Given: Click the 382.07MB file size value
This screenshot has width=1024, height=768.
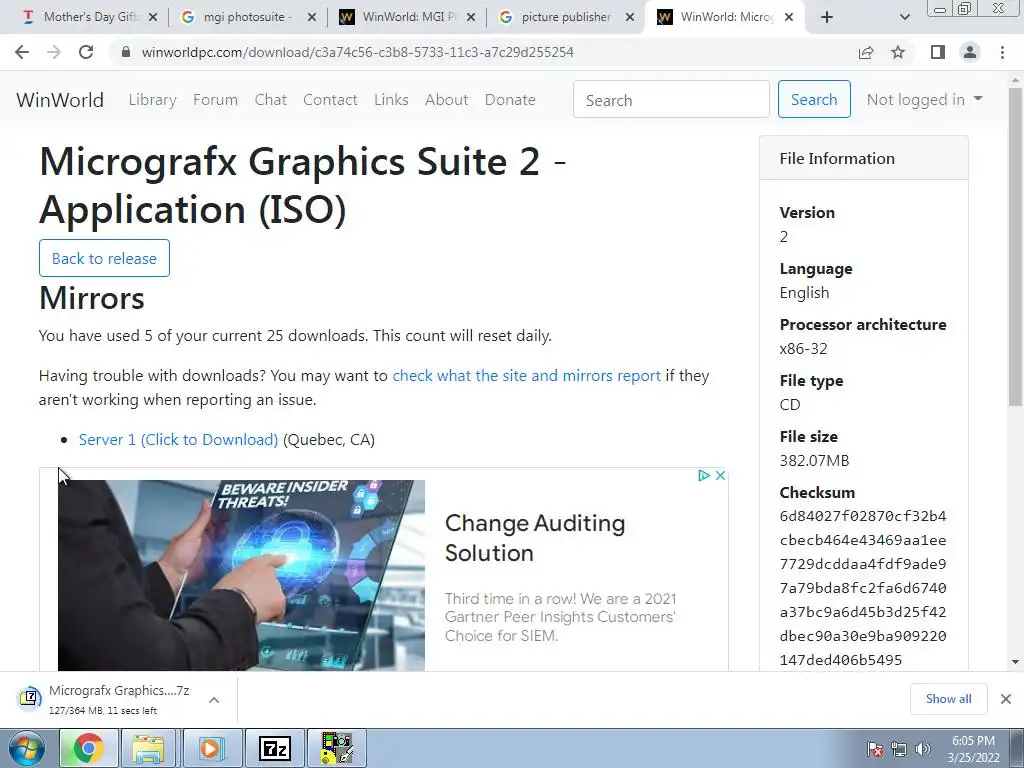Looking at the screenshot, I should (814, 460).
